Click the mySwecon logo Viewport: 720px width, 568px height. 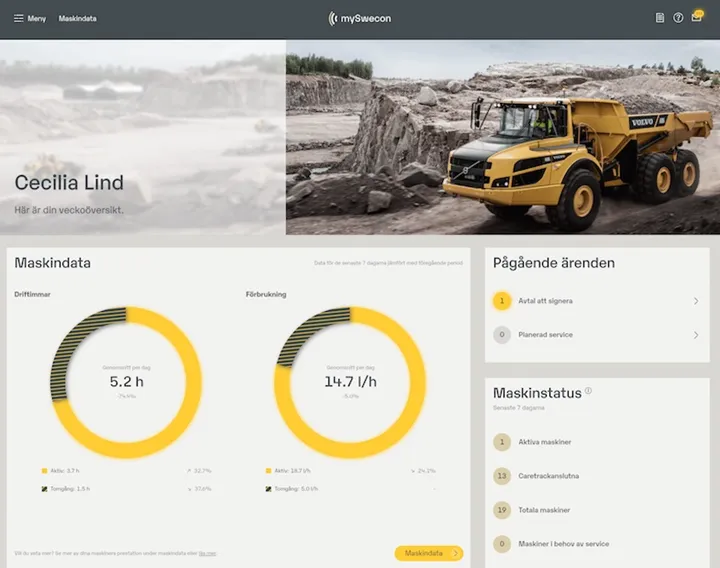(x=360, y=18)
